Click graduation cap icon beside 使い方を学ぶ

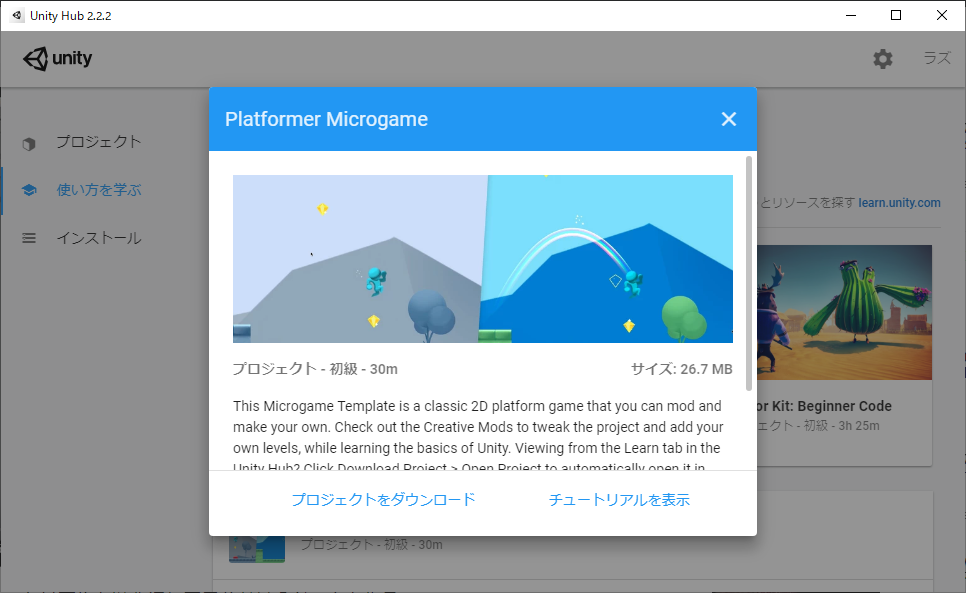29,190
